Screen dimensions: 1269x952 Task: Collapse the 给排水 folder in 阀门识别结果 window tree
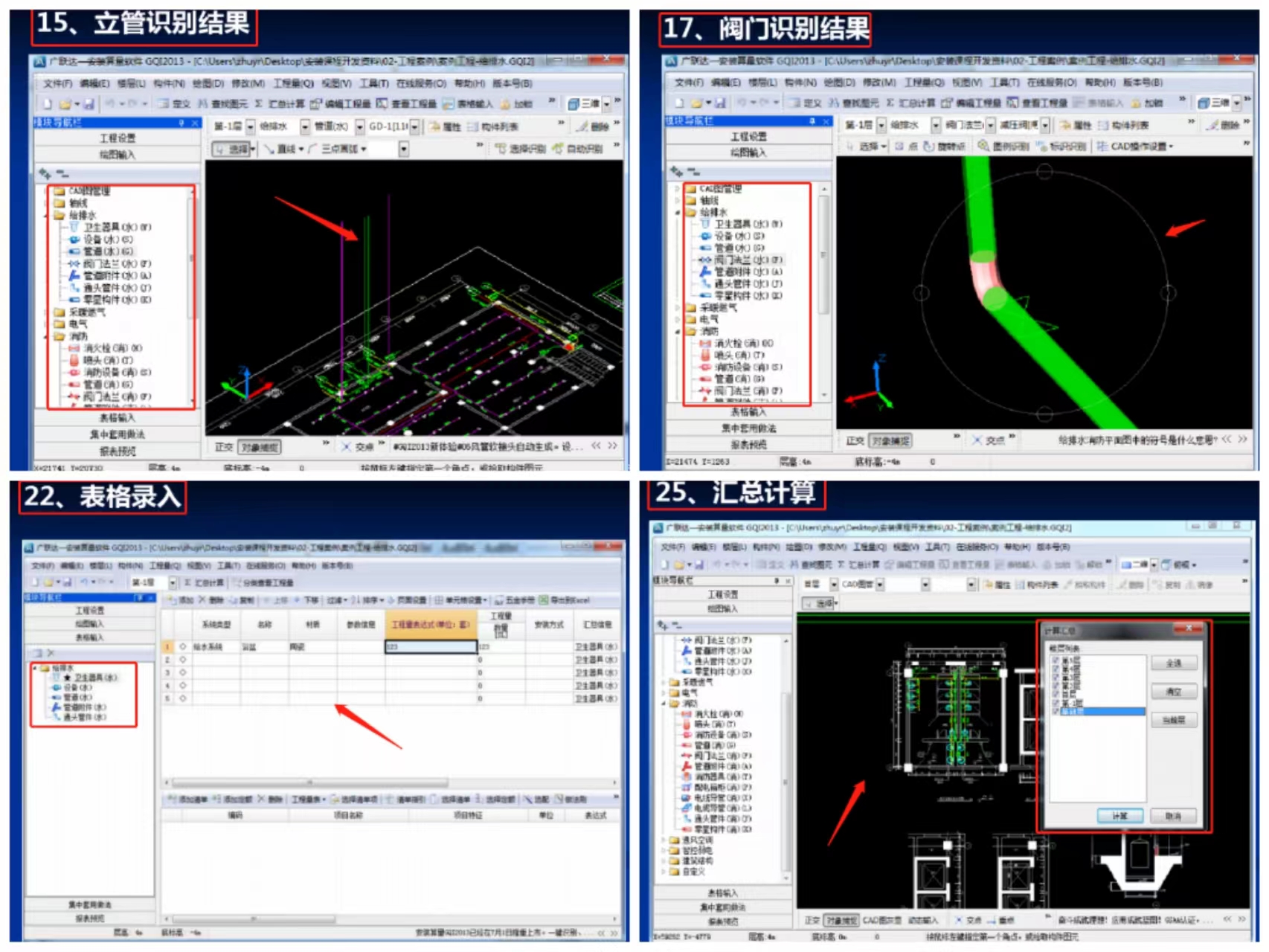coord(678,213)
